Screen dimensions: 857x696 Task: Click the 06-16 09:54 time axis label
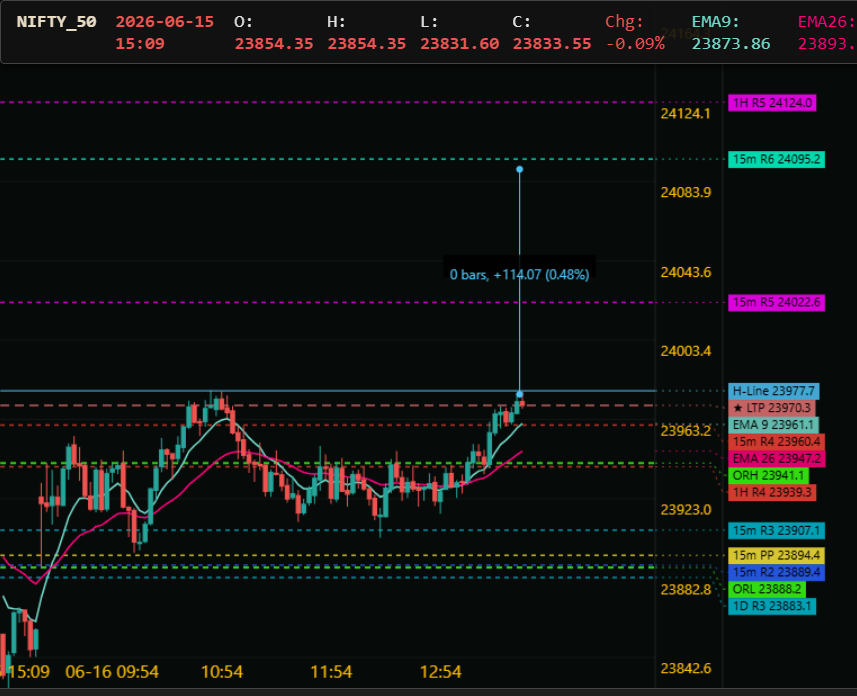(112, 671)
